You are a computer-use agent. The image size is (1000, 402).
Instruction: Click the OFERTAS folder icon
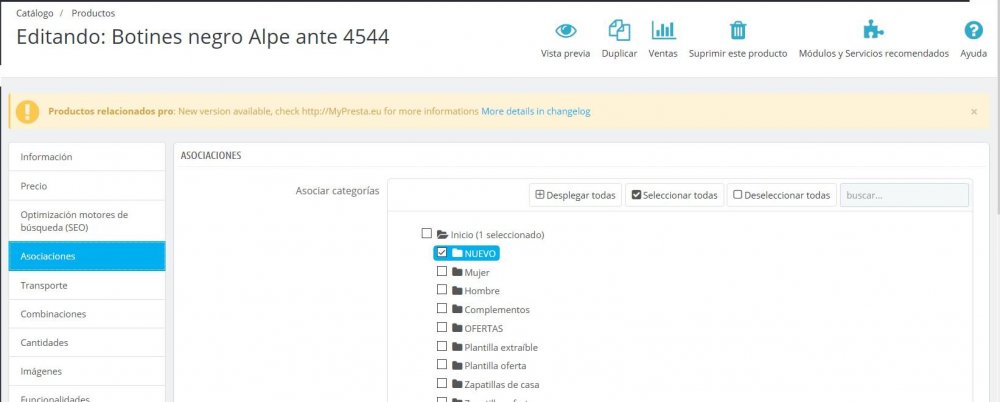tap(457, 328)
